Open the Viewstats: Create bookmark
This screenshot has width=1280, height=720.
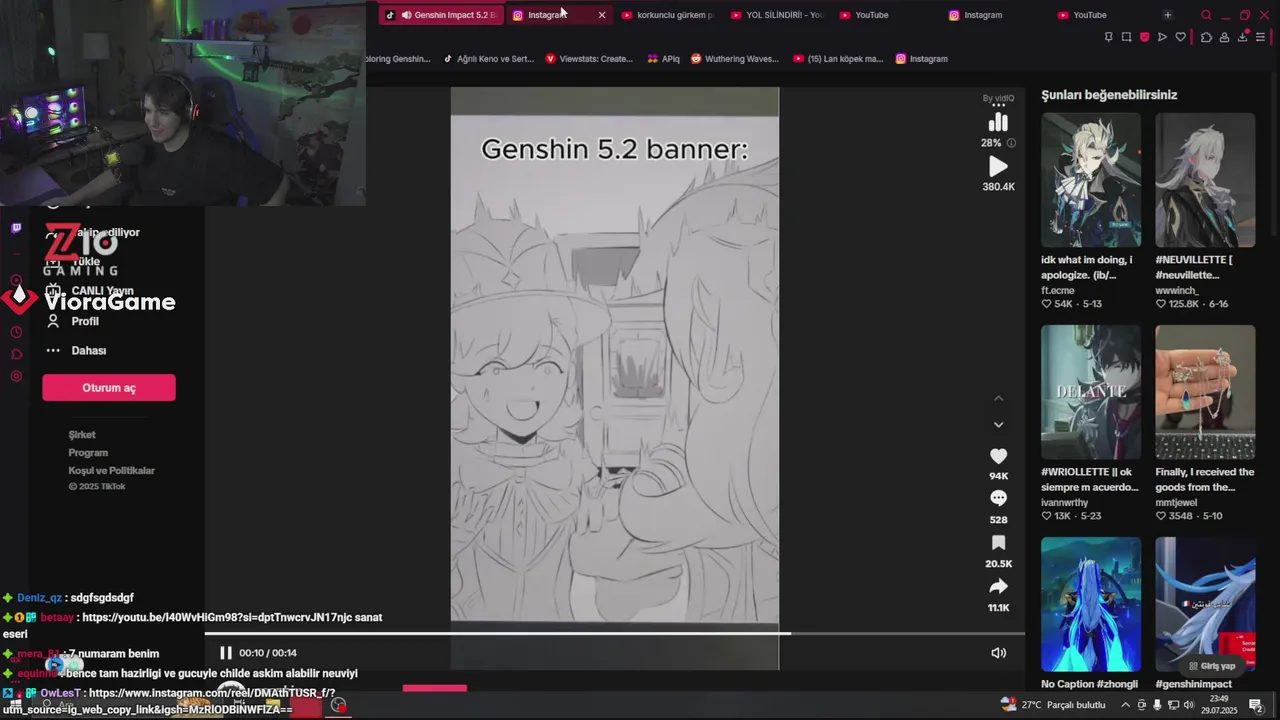pyautogui.click(x=589, y=59)
